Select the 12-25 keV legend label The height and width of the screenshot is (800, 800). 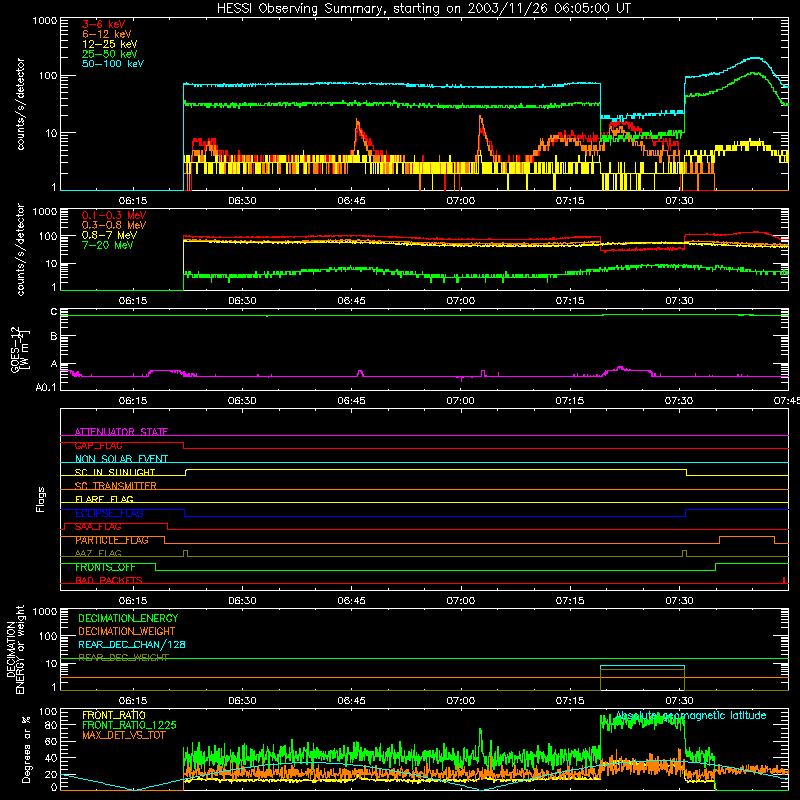110,44
